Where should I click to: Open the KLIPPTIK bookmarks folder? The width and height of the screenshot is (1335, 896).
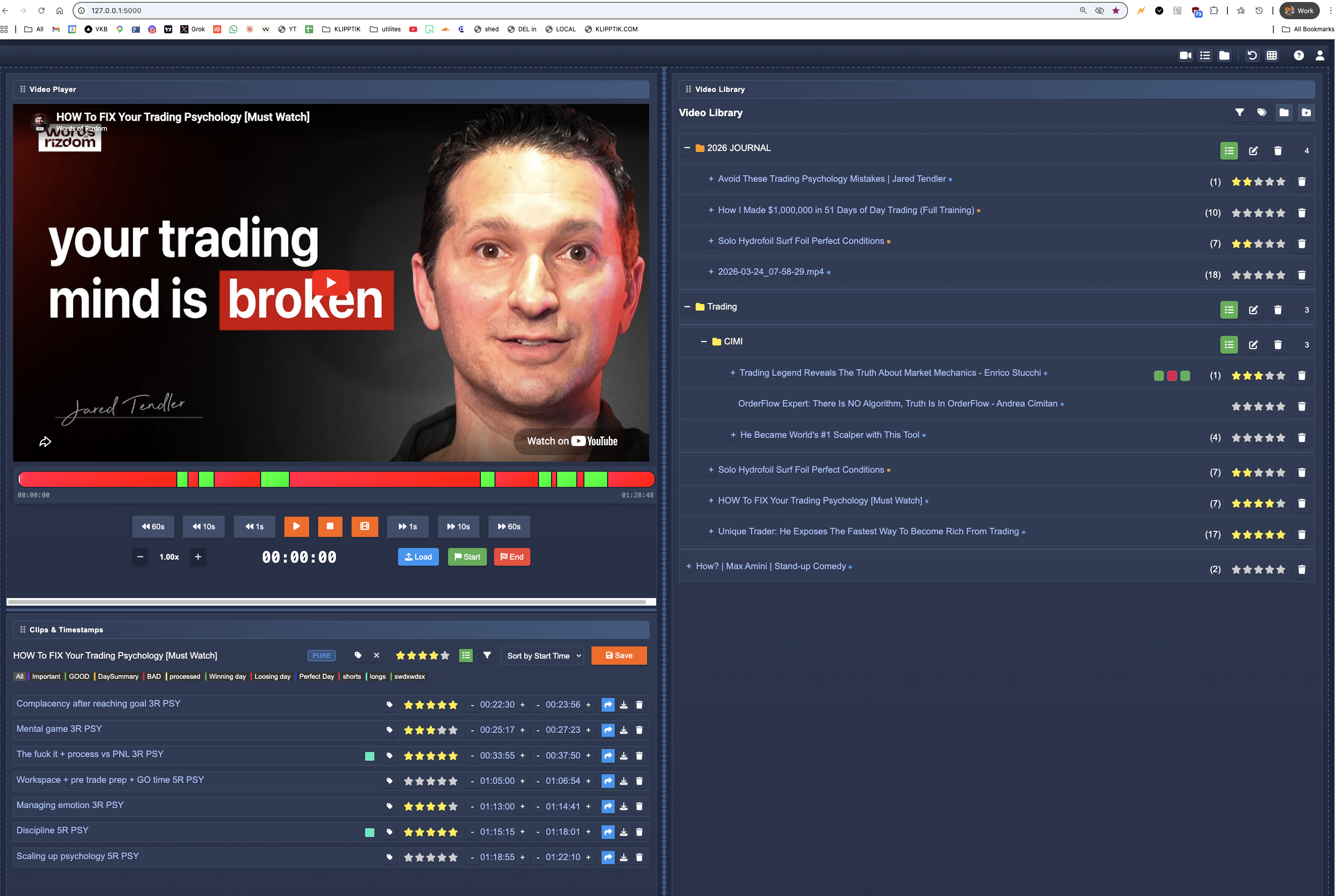[x=341, y=29]
